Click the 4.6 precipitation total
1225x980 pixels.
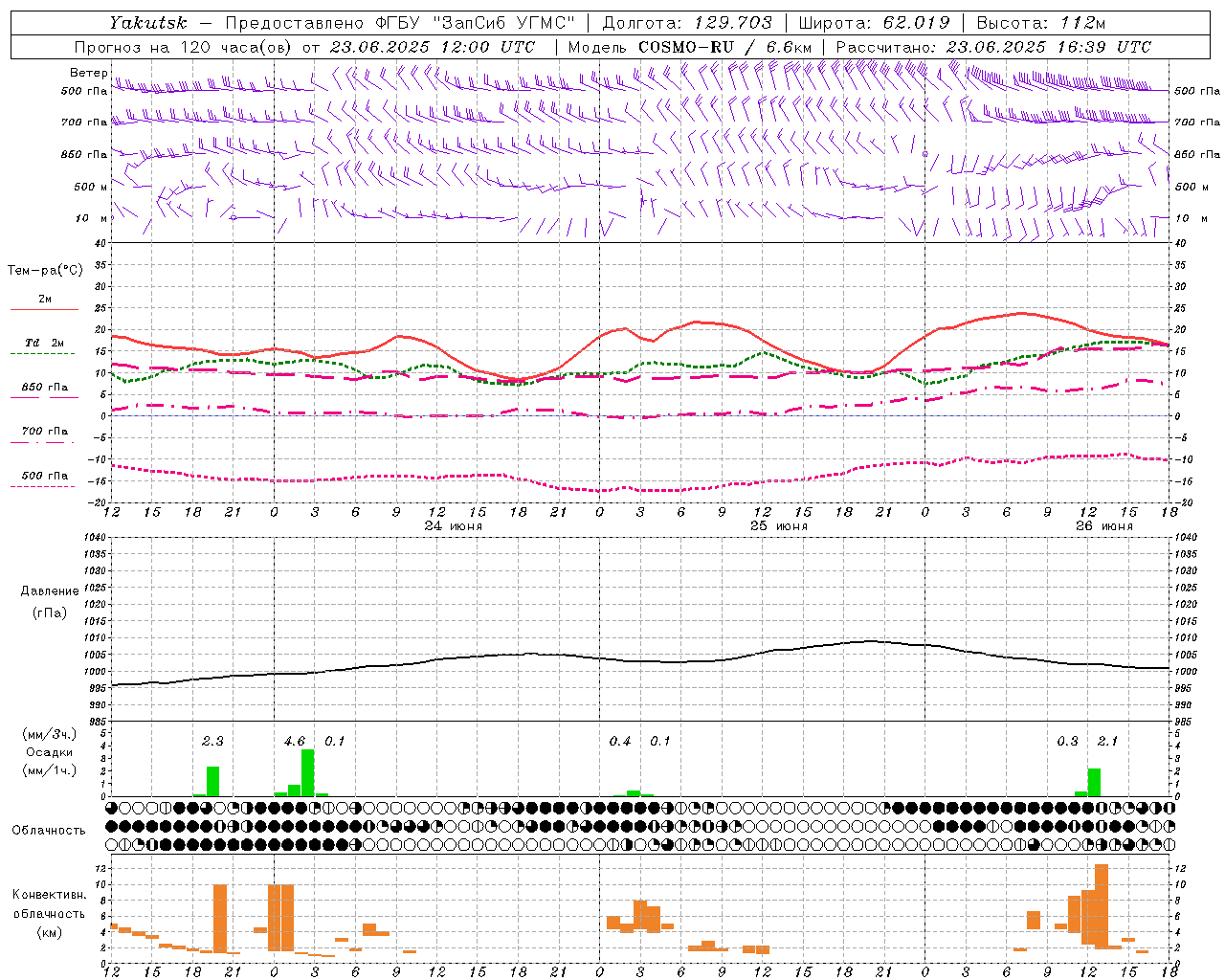click(295, 741)
